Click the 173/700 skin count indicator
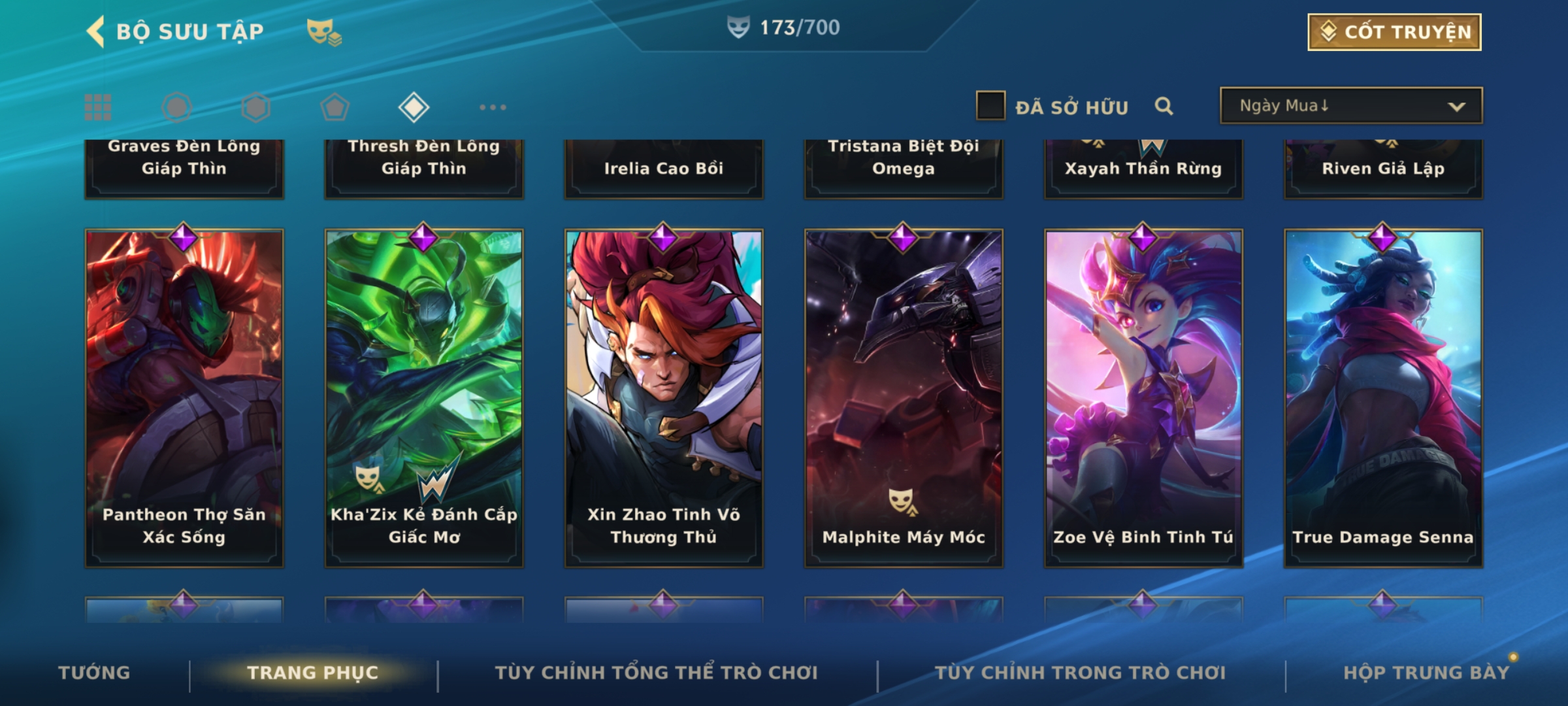1568x706 pixels. (x=784, y=27)
